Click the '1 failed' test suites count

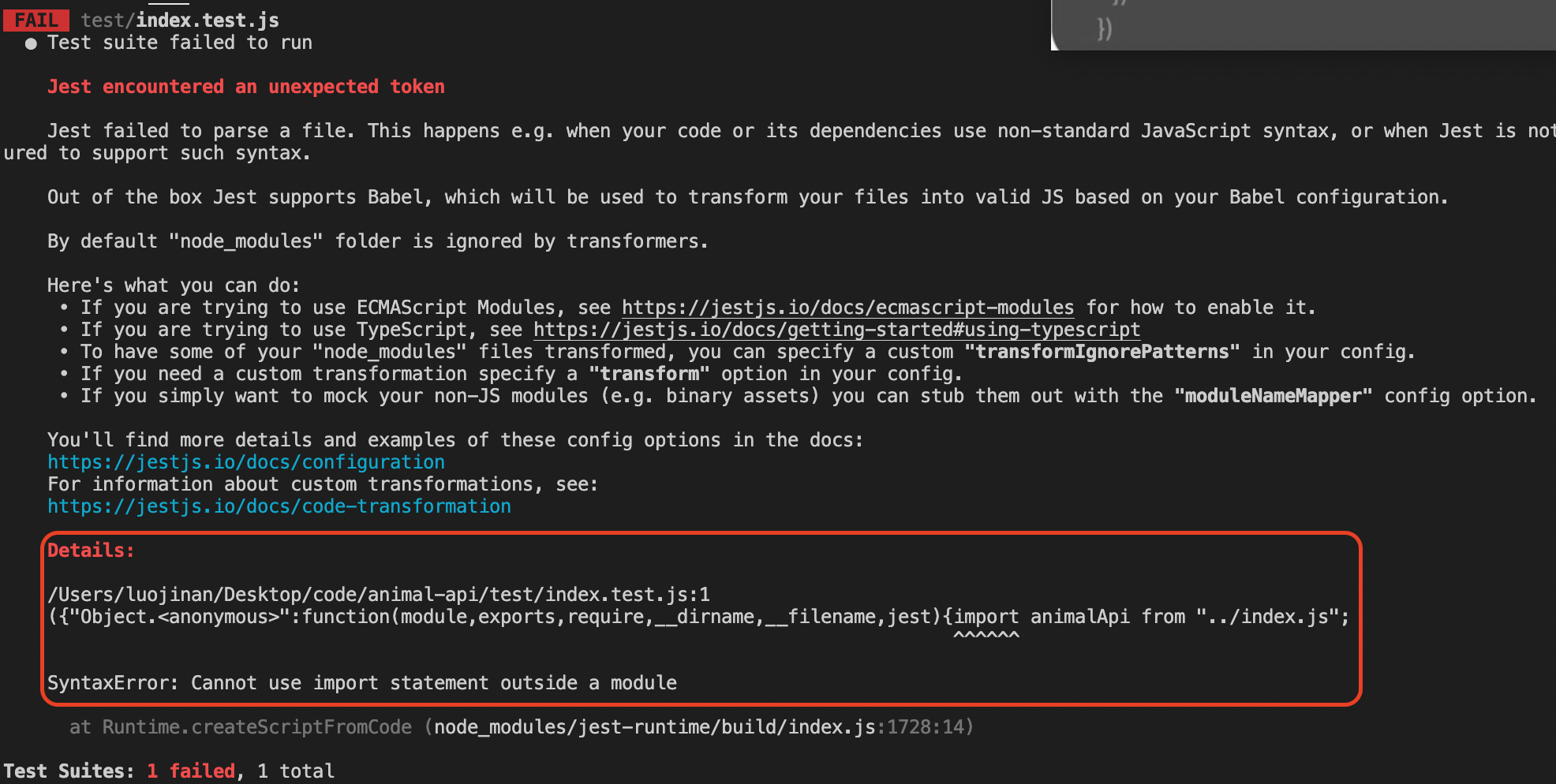[191, 771]
